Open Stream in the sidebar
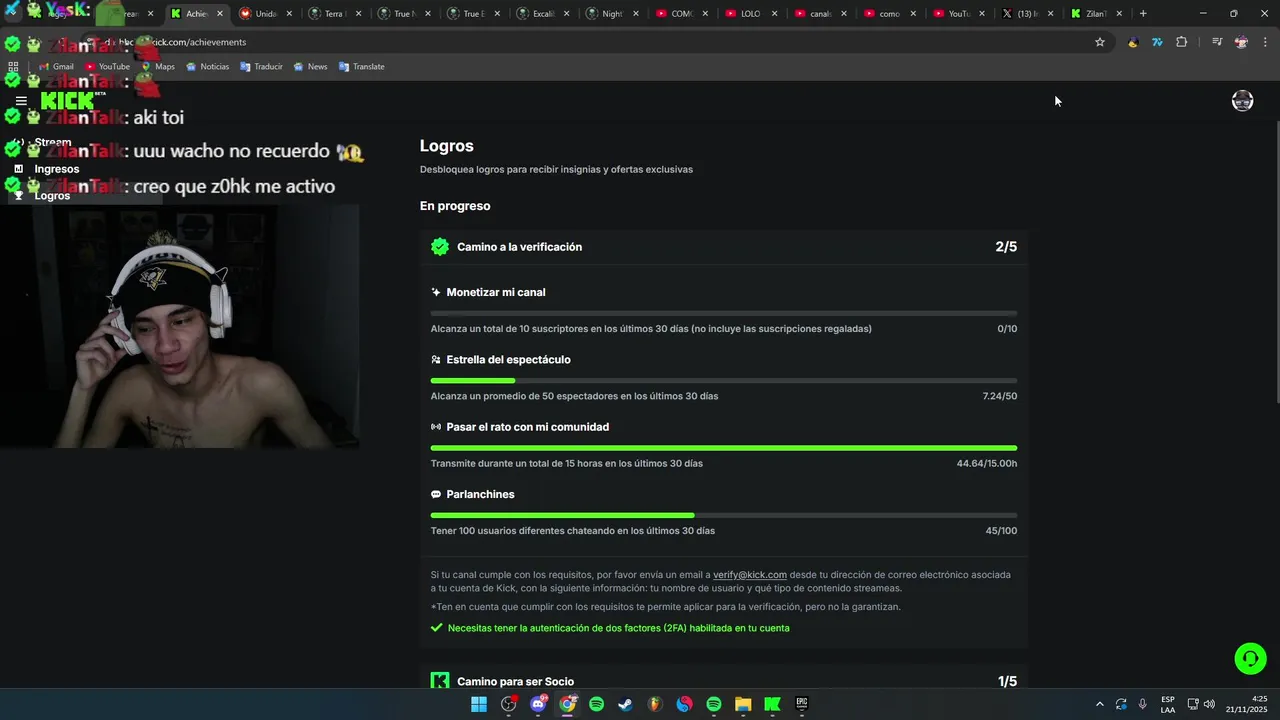The width and height of the screenshot is (1280, 720). (53, 143)
